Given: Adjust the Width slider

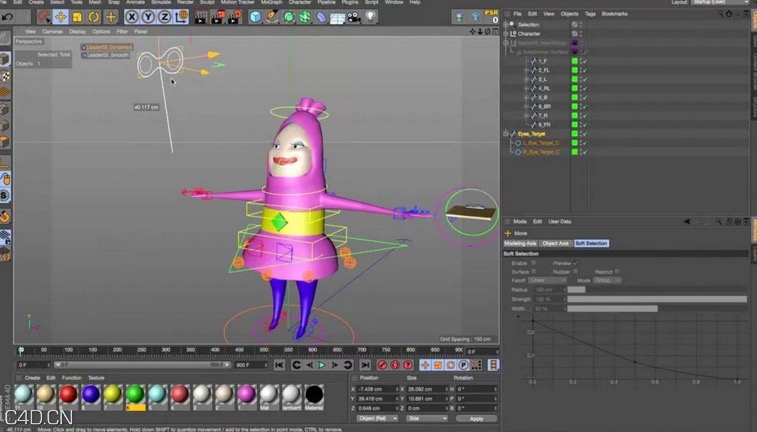Looking at the screenshot, I should [x=657, y=308].
